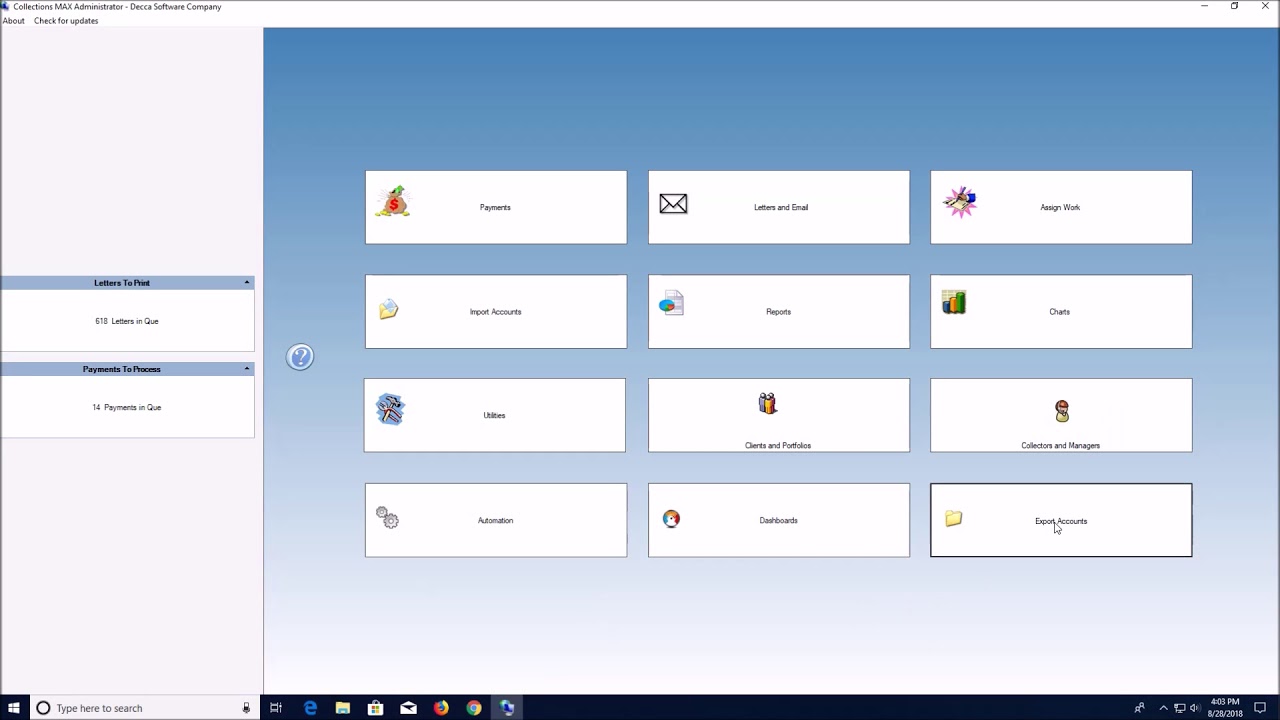
Task: Open the Import Accounts tile
Action: click(x=496, y=311)
